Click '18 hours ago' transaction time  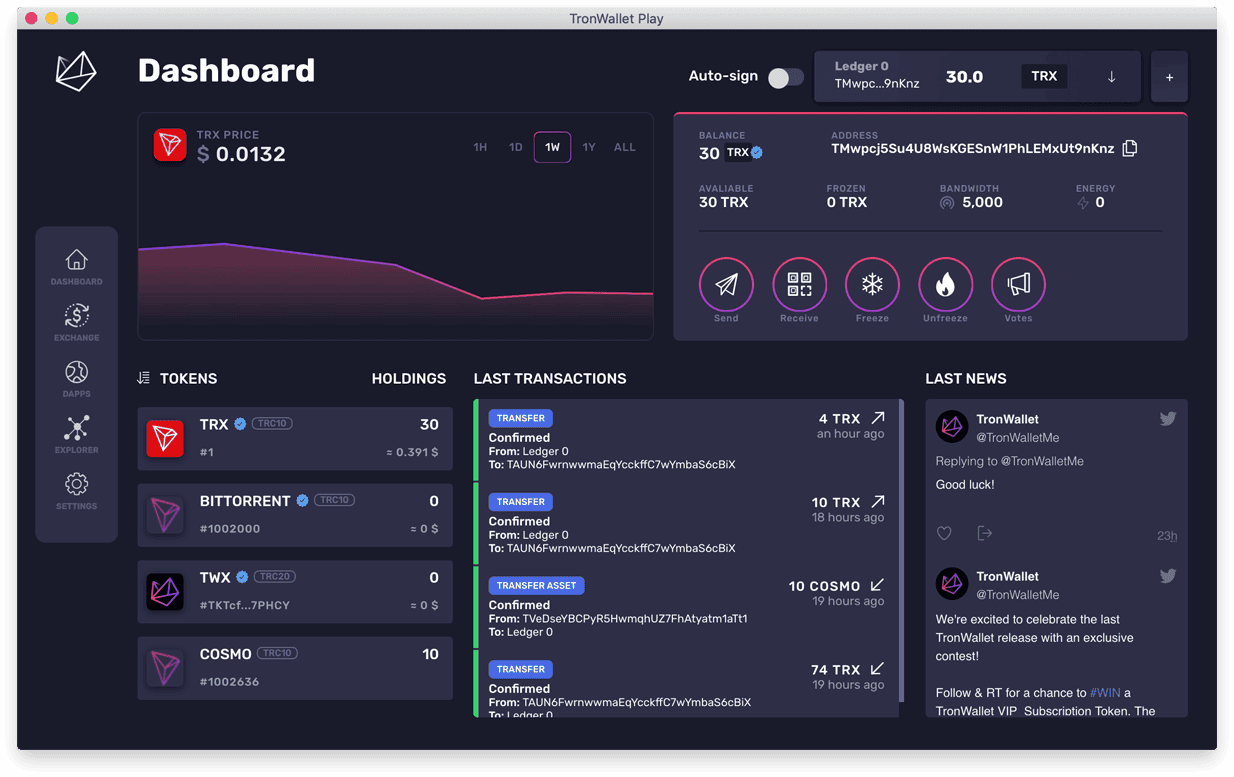848,517
